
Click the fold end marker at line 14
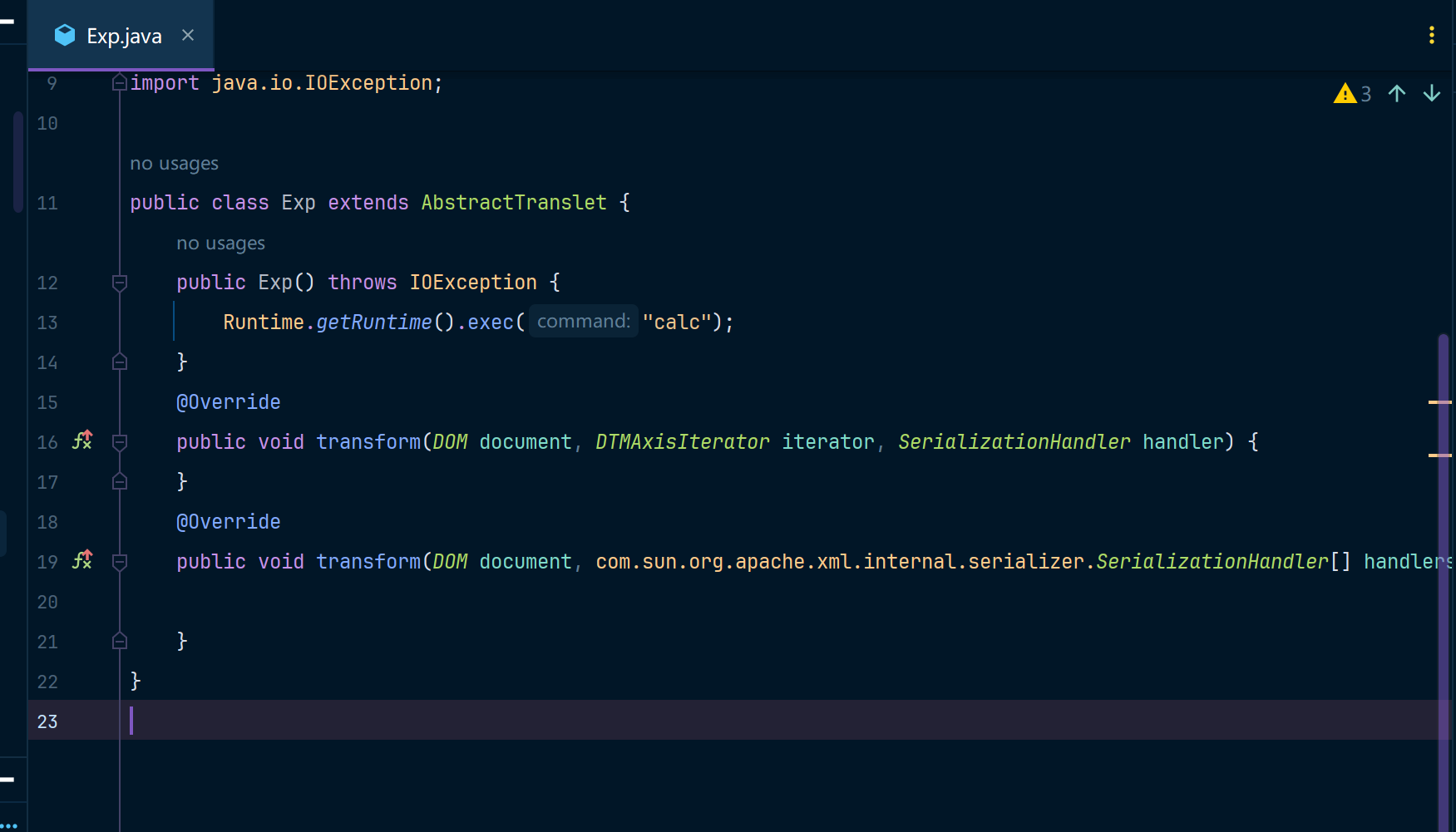coord(120,362)
